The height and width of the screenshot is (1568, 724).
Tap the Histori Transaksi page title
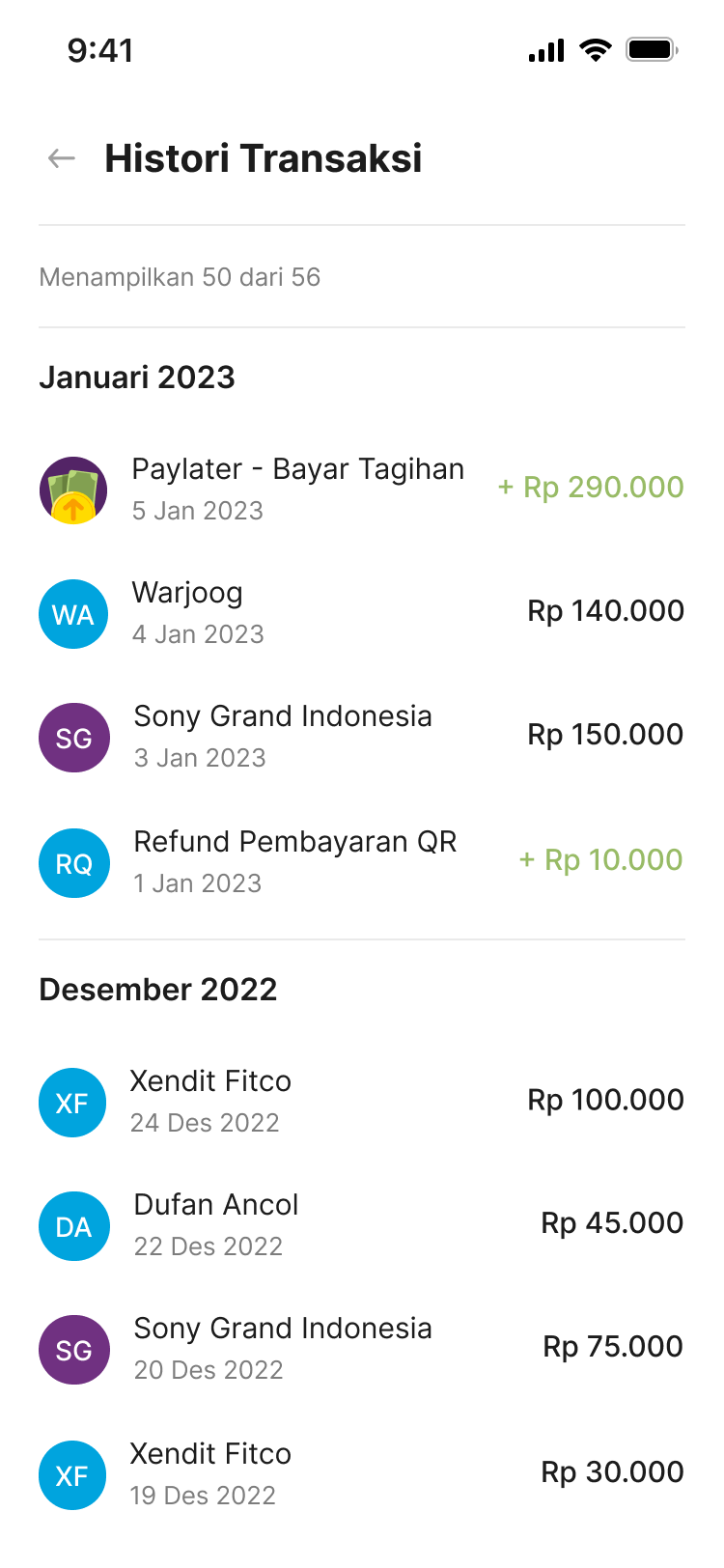(264, 158)
